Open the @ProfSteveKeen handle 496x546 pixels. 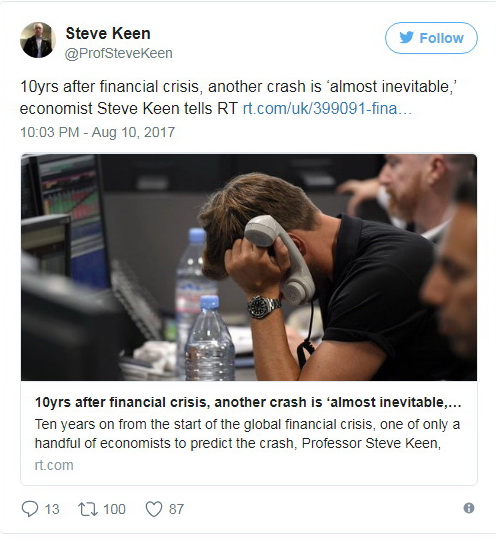pyautogui.click(x=118, y=53)
